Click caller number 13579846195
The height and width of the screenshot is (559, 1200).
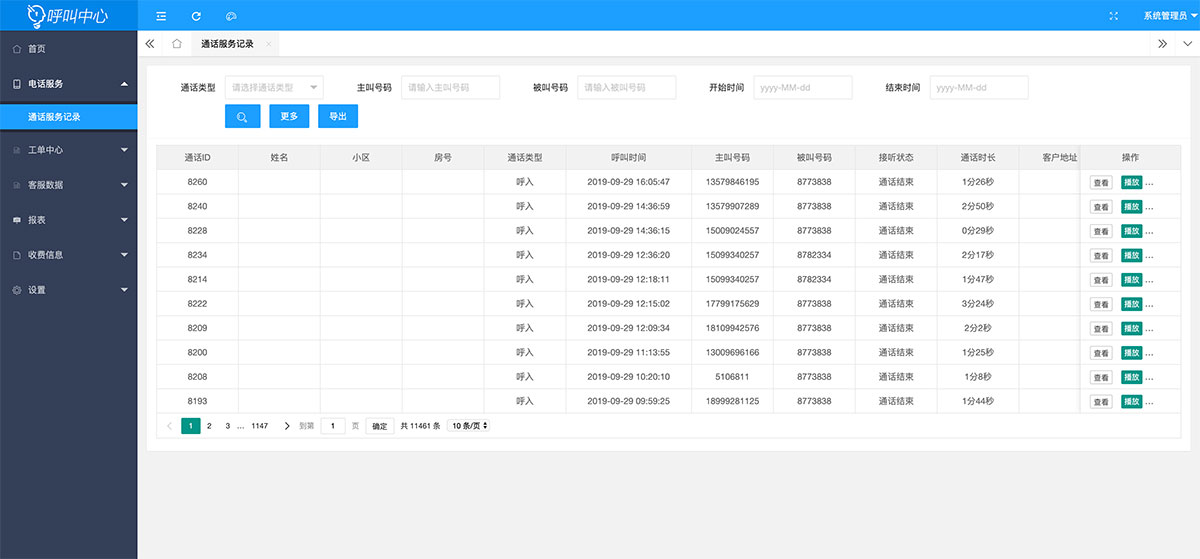732,182
